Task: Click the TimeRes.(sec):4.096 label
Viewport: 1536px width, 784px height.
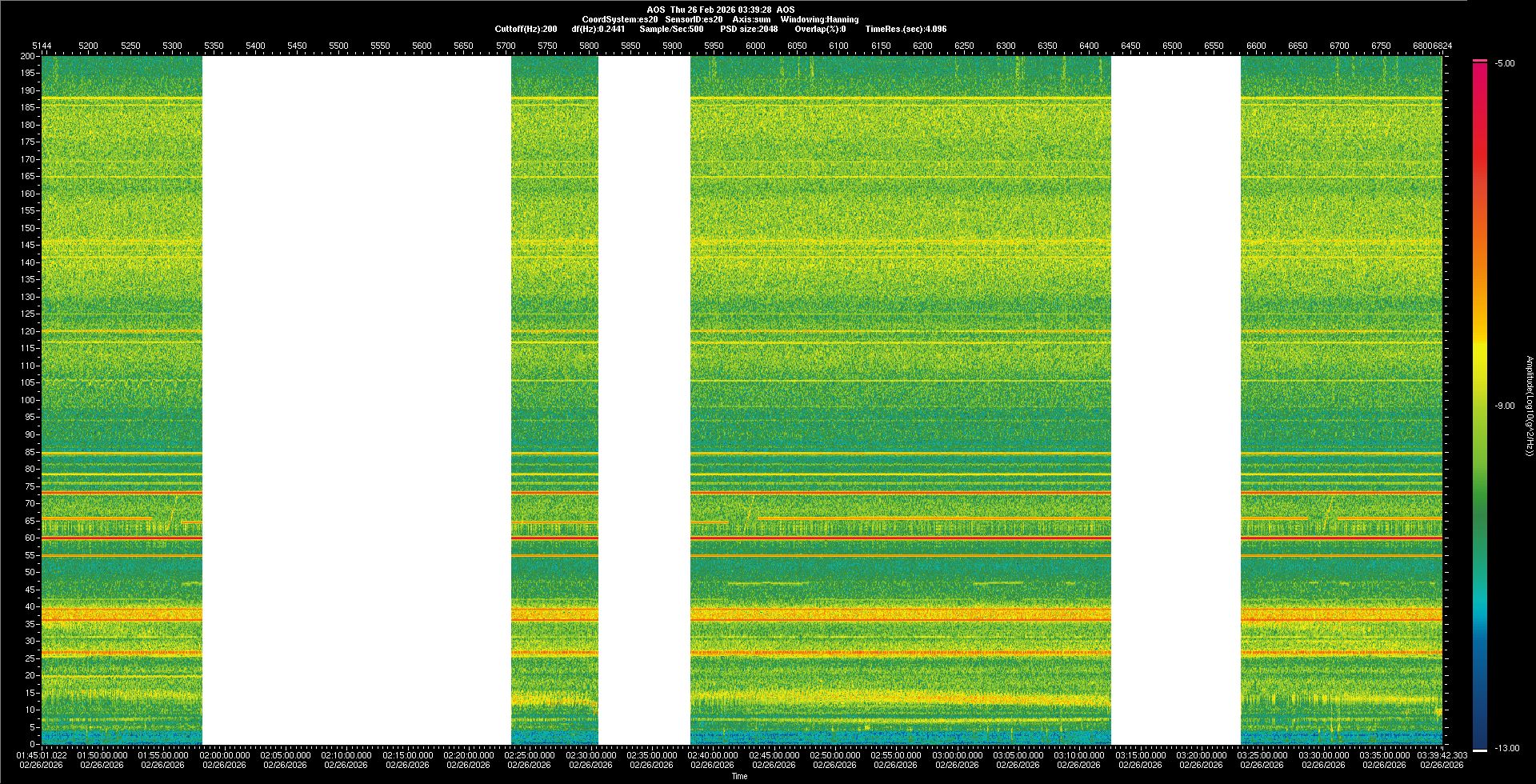Action: (x=906, y=29)
